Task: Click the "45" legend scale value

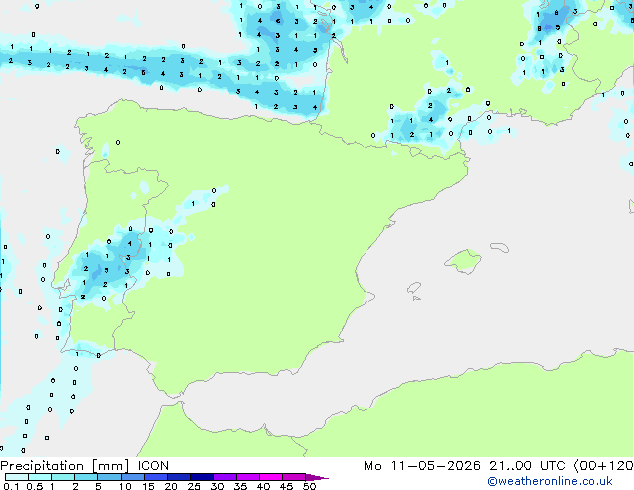Action: 286,486
